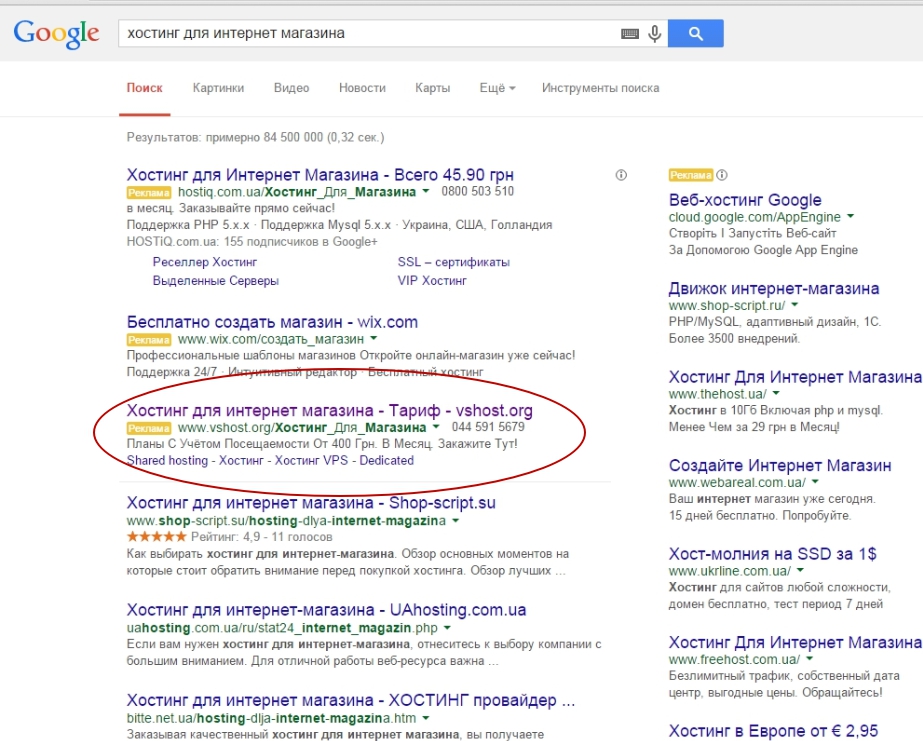Open the Хост-молния на SSD за 1$ ad
The width and height of the screenshot is (923, 741).
click(x=773, y=554)
